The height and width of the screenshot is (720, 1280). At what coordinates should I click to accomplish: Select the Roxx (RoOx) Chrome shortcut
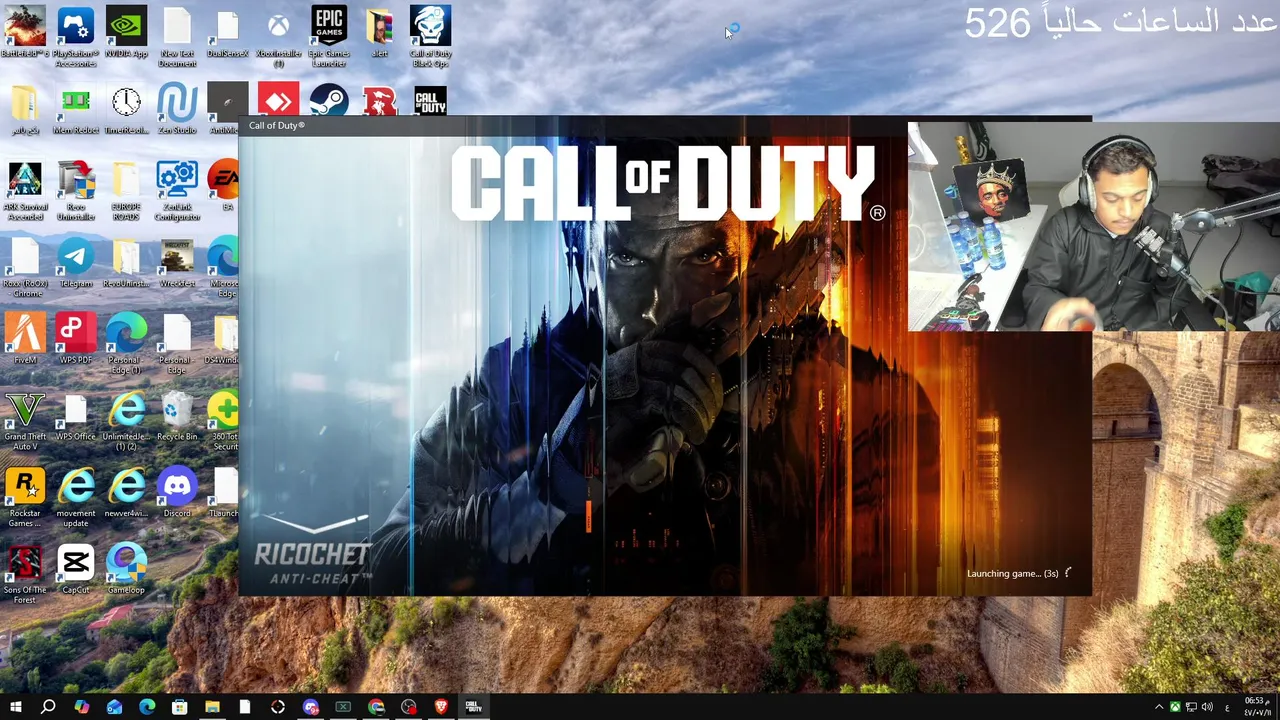(x=24, y=268)
